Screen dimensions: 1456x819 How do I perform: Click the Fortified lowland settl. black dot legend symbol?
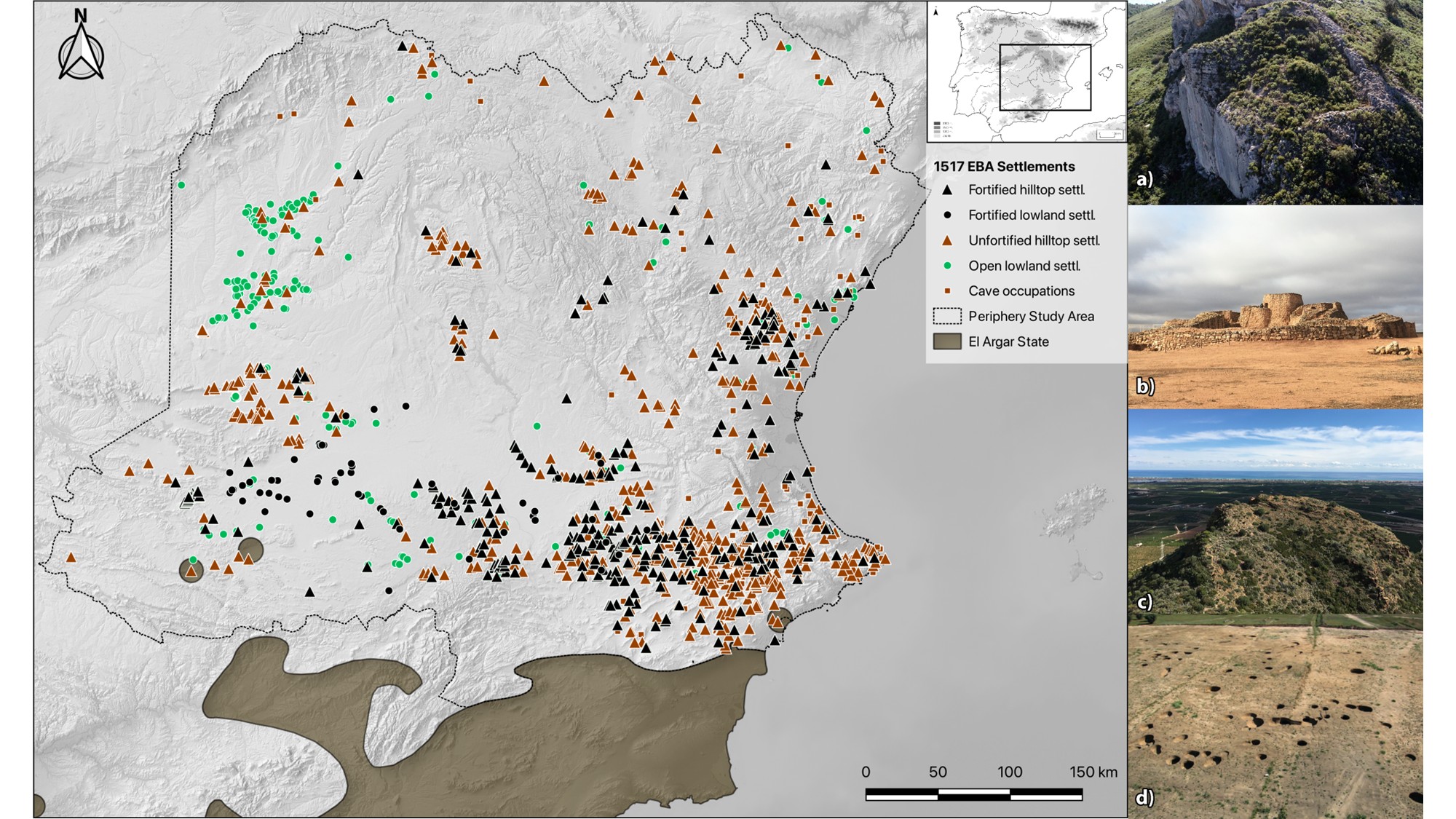[947, 215]
